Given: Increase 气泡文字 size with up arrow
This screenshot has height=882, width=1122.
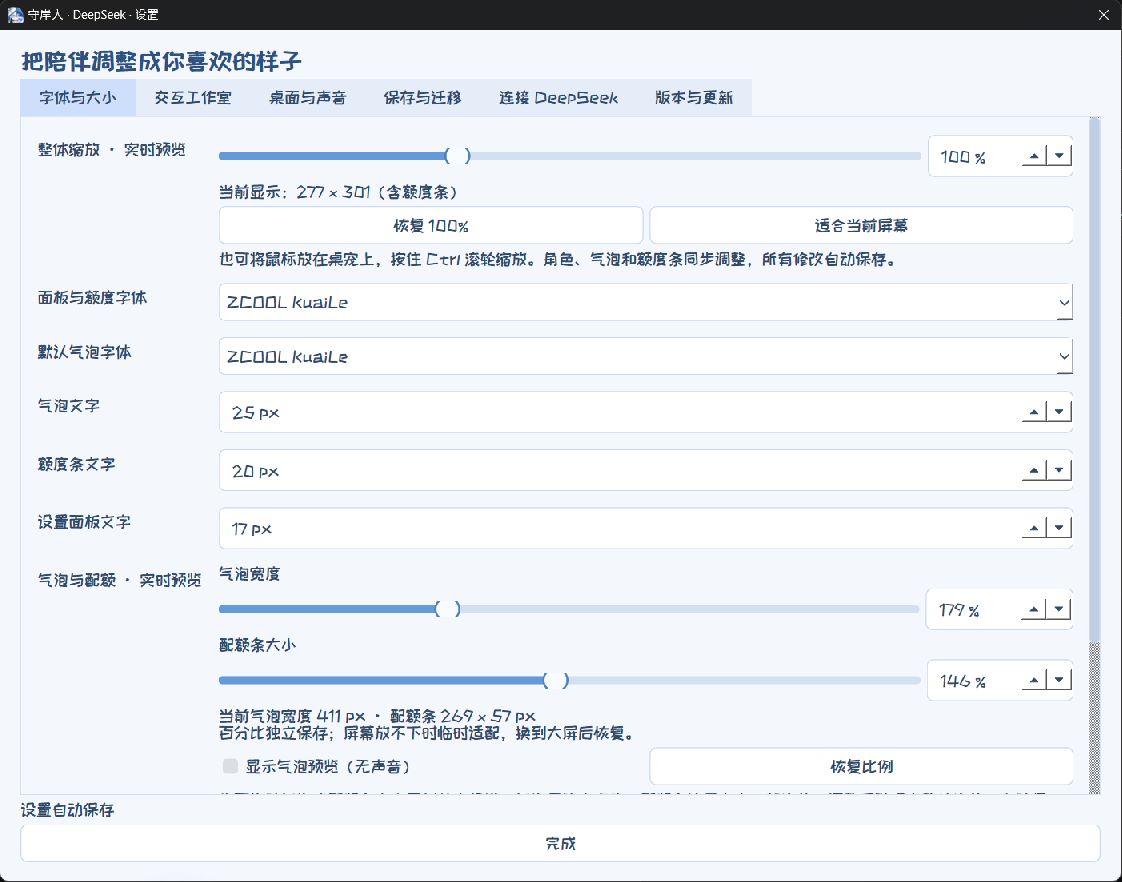Looking at the screenshot, I should [1034, 411].
